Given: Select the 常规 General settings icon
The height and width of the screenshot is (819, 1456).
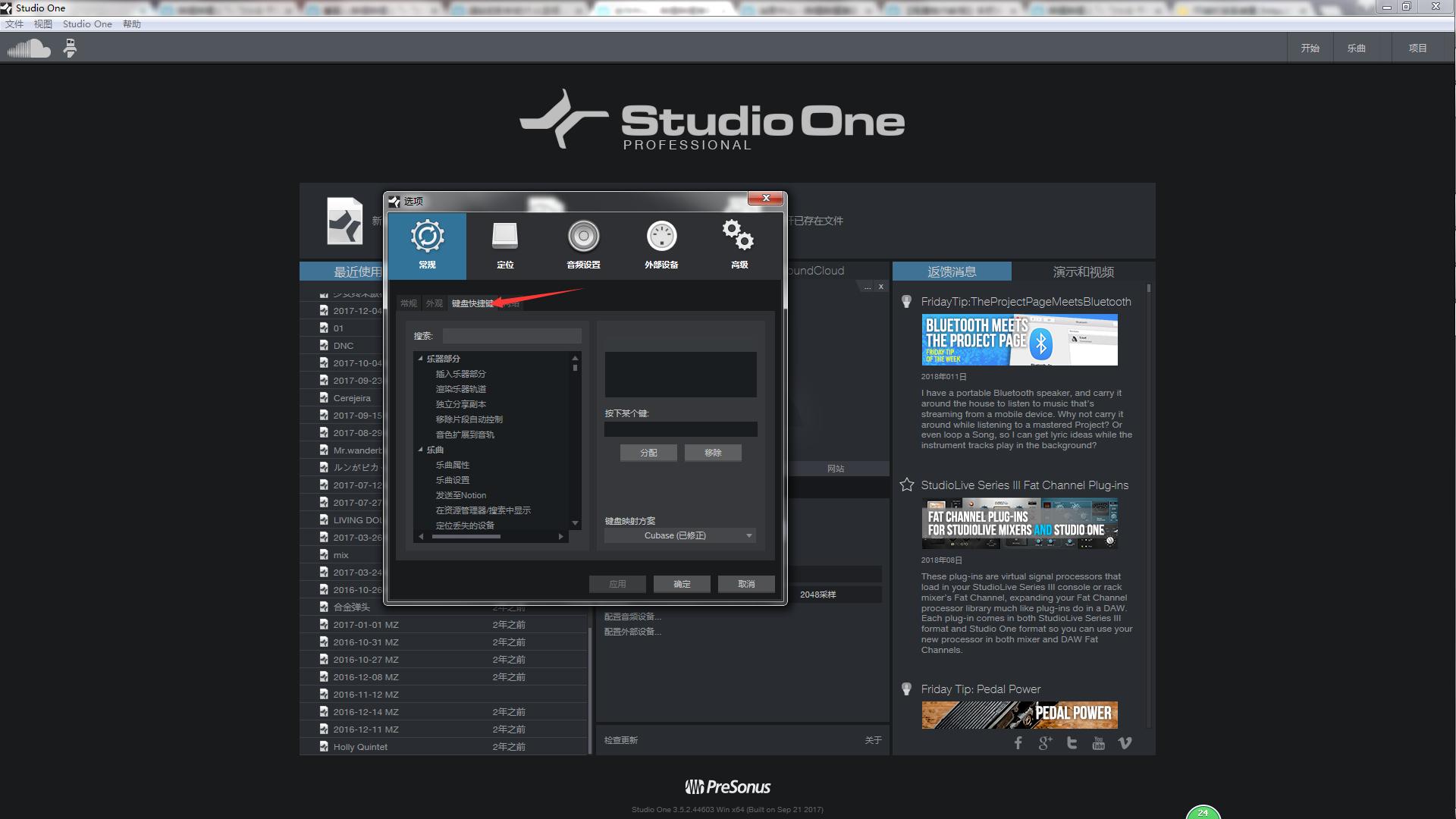Looking at the screenshot, I should pos(427,245).
